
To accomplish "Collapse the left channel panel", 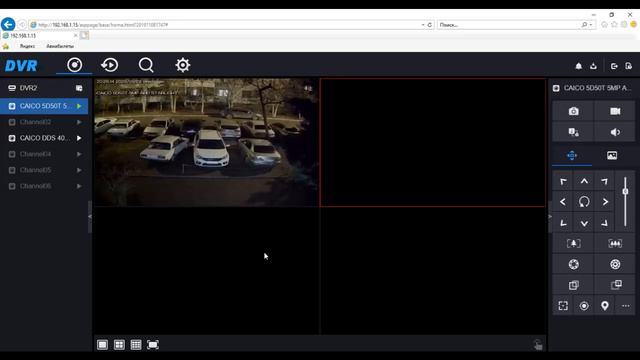I will coord(90,217).
